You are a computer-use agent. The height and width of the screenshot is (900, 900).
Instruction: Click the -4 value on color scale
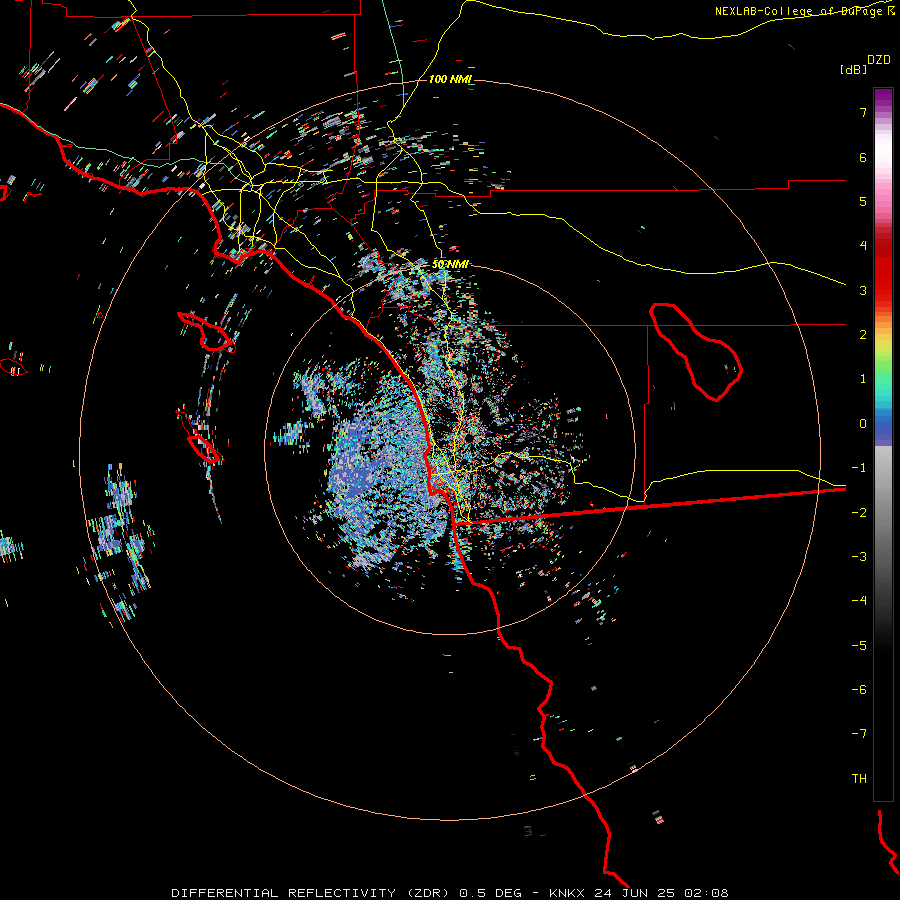859,601
